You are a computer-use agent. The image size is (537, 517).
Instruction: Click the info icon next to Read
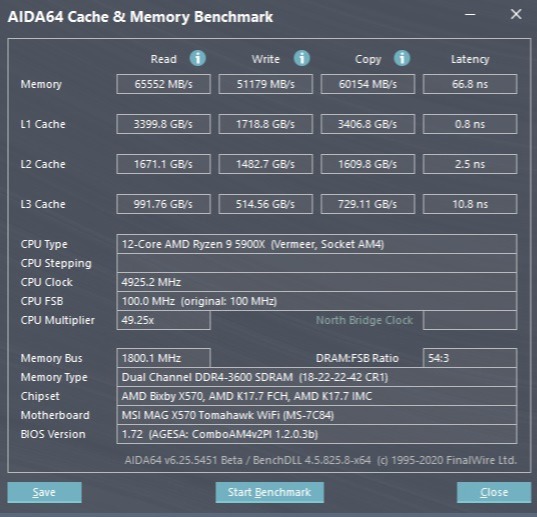pos(198,58)
